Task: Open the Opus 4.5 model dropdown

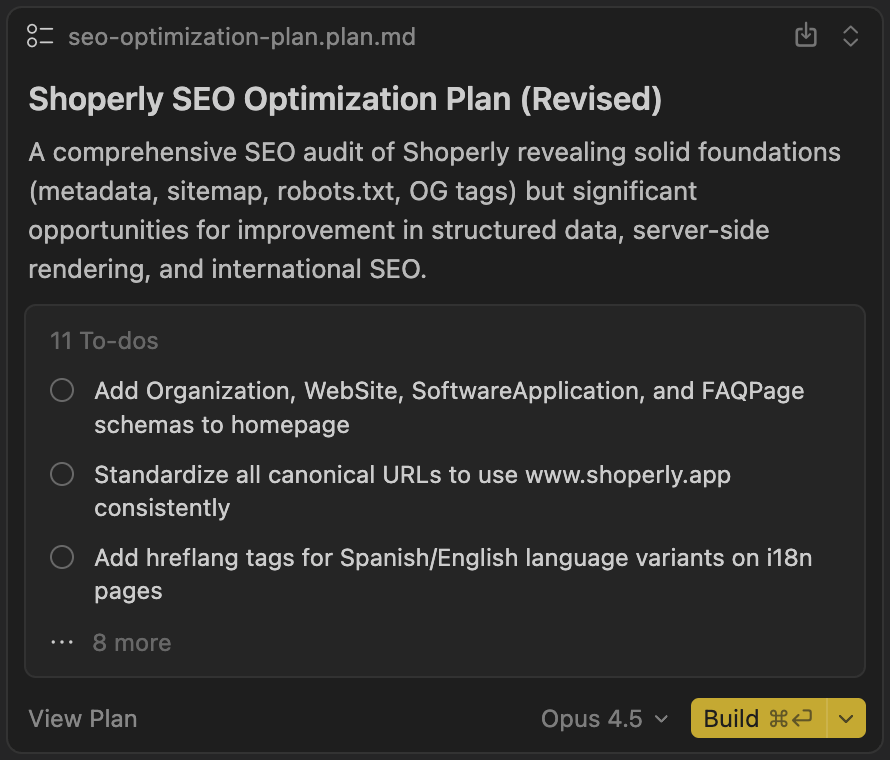Action: pos(604,718)
